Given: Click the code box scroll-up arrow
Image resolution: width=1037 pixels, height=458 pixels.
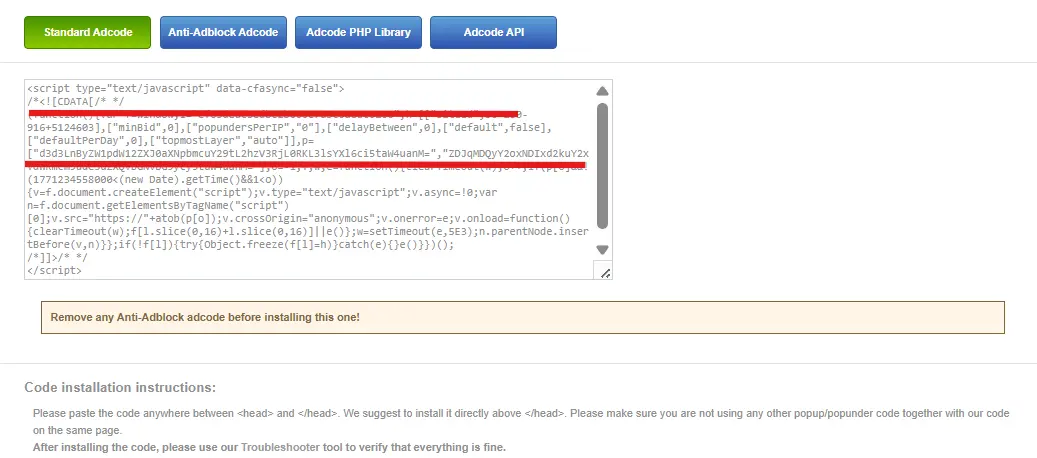Looking at the screenshot, I should coord(602,91).
